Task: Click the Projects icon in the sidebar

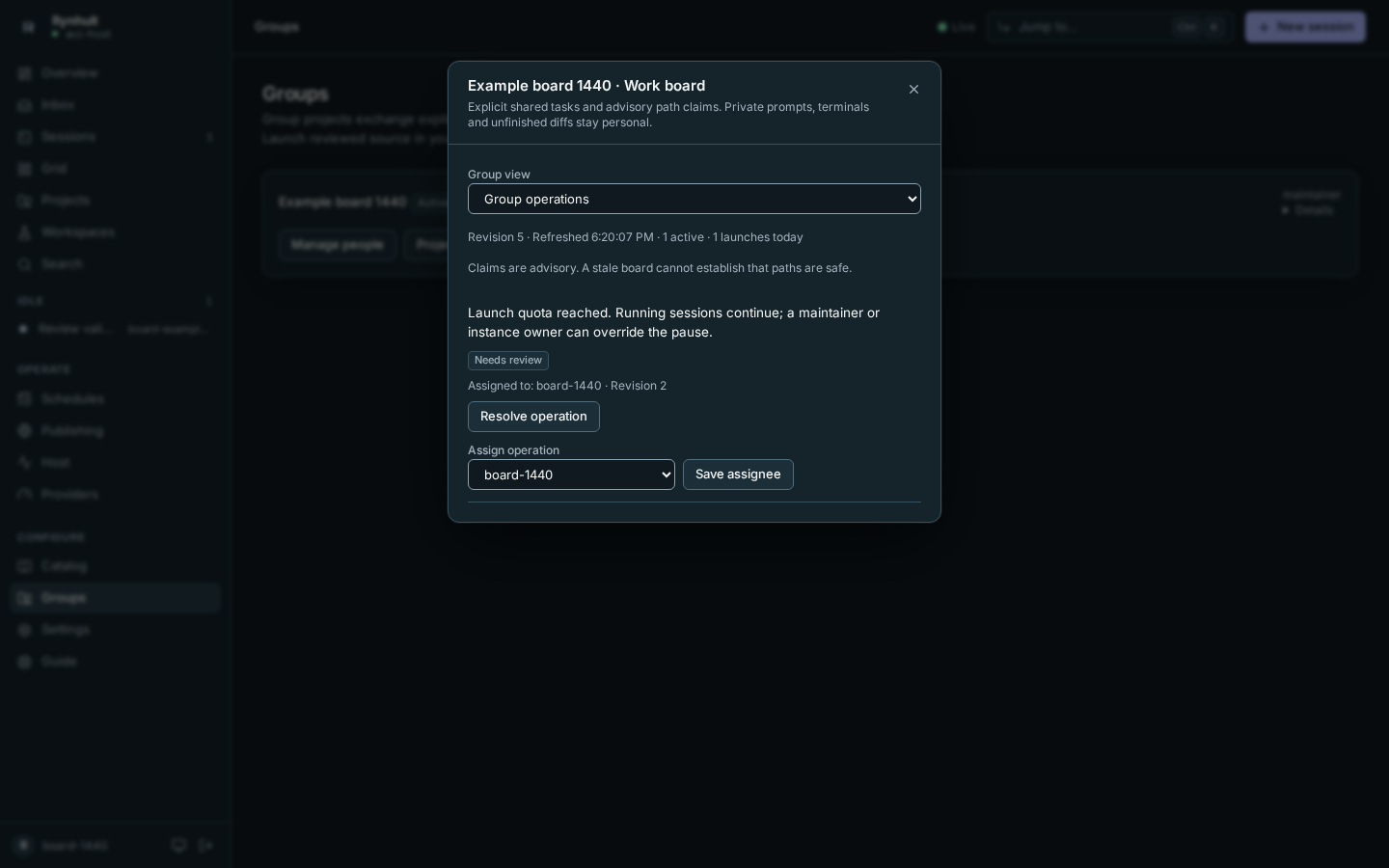Action: [x=25, y=201]
